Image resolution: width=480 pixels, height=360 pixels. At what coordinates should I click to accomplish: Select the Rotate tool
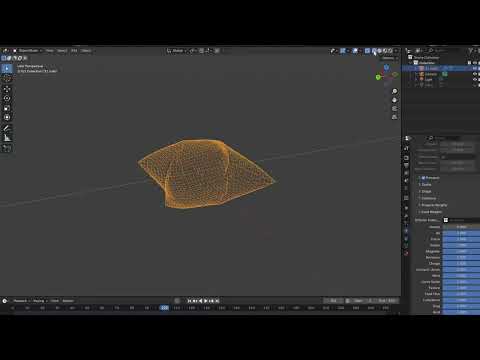(7, 98)
